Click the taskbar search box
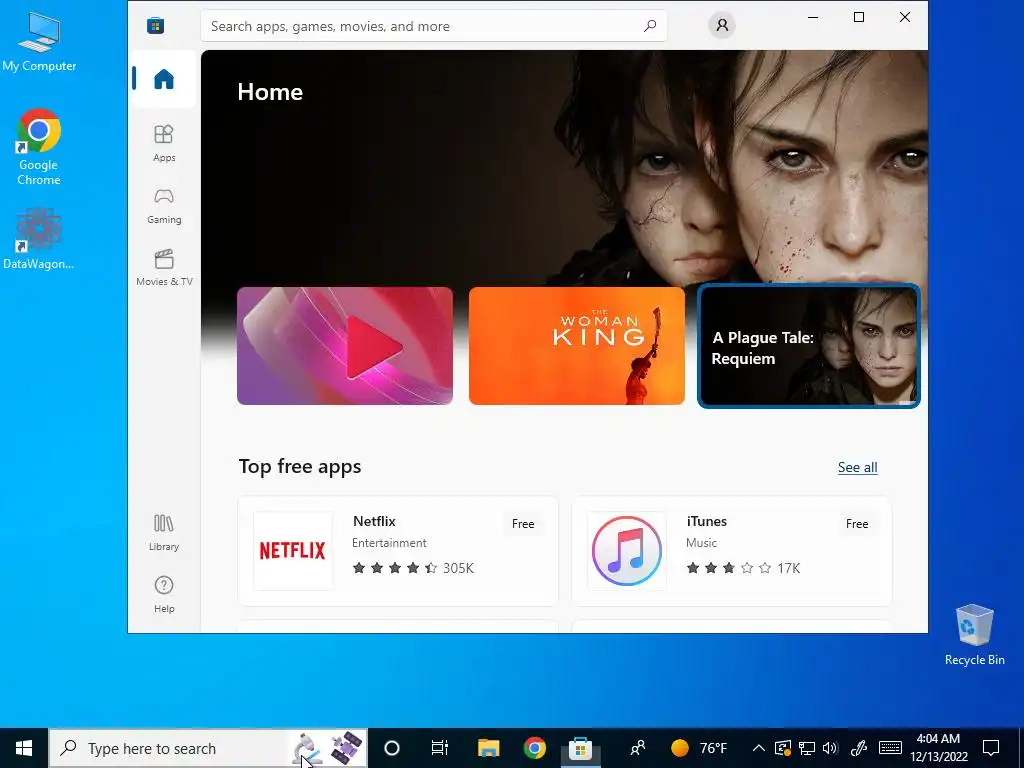1024x768 pixels. coord(208,748)
